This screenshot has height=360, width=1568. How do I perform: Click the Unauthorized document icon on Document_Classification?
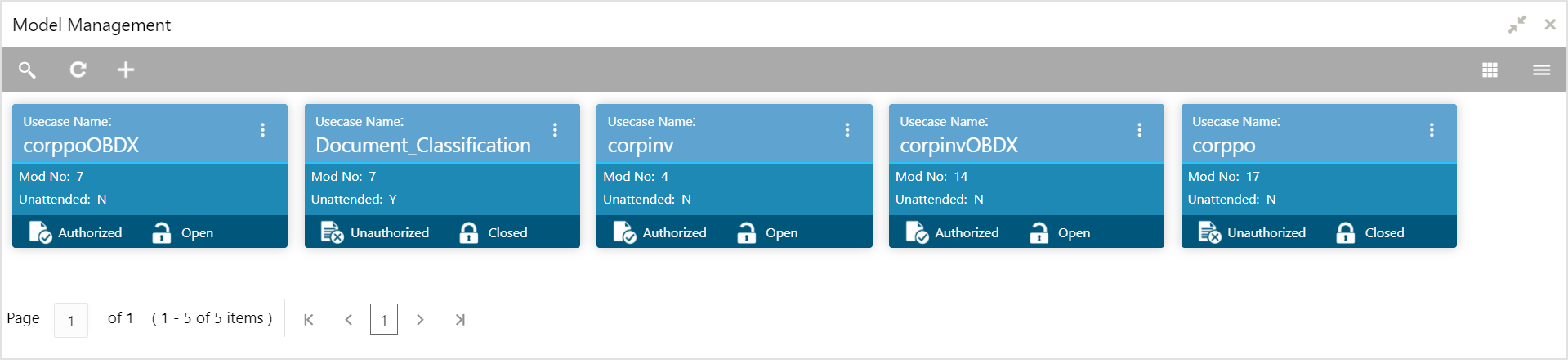[333, 232]
